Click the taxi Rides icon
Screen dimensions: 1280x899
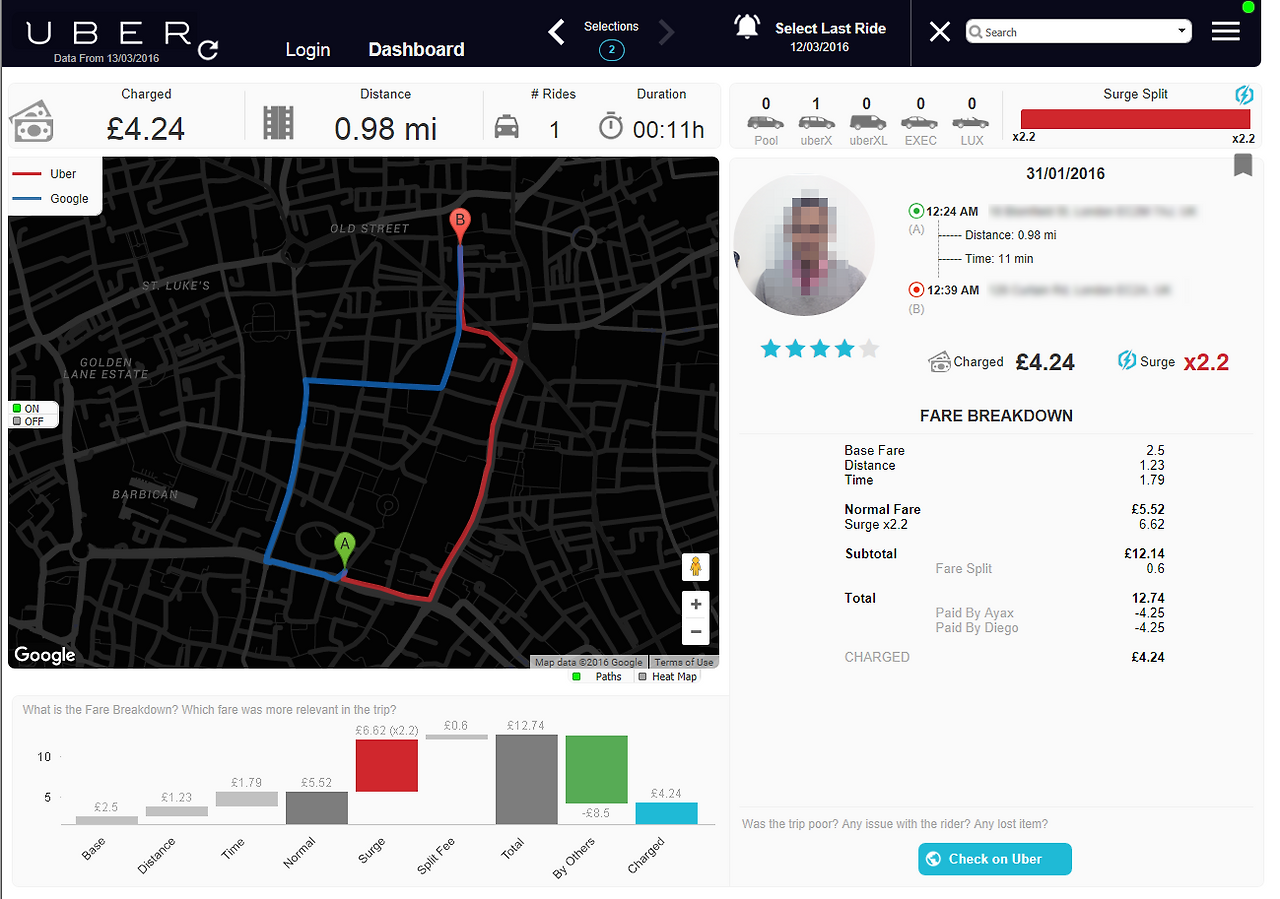click(507, 127)
